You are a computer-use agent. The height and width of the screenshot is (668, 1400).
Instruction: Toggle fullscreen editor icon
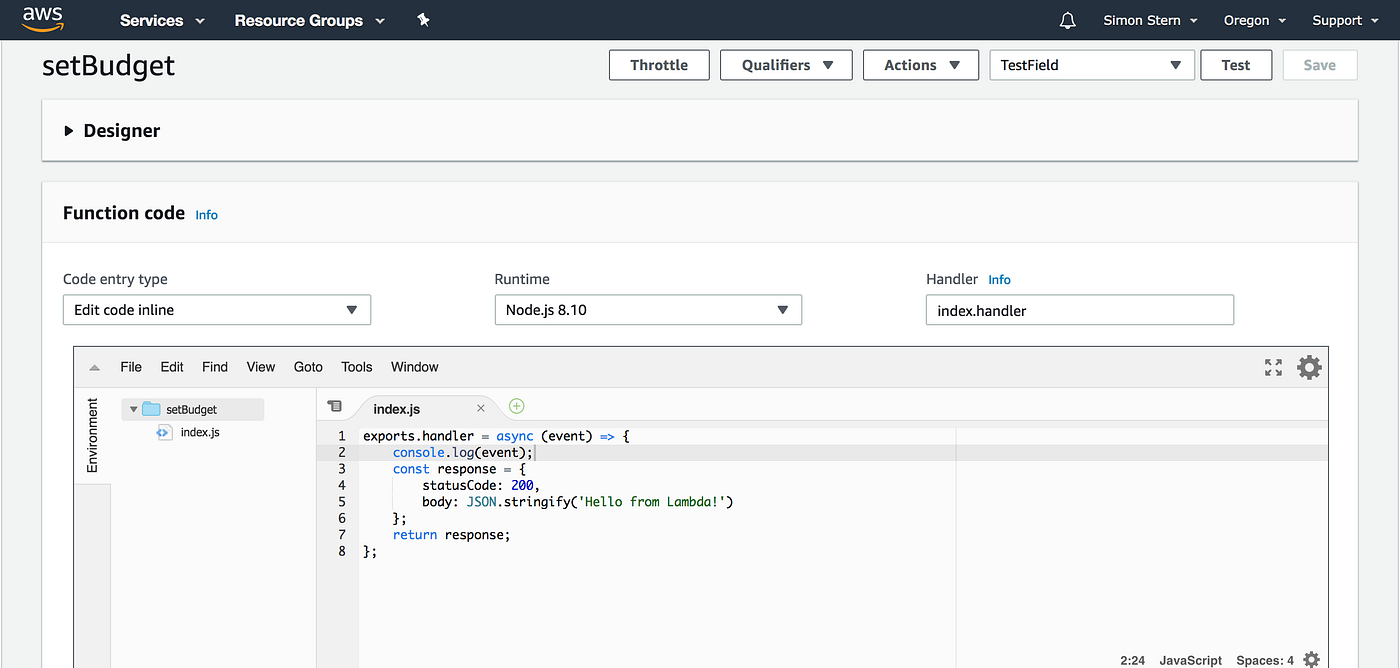point(1273,367)
